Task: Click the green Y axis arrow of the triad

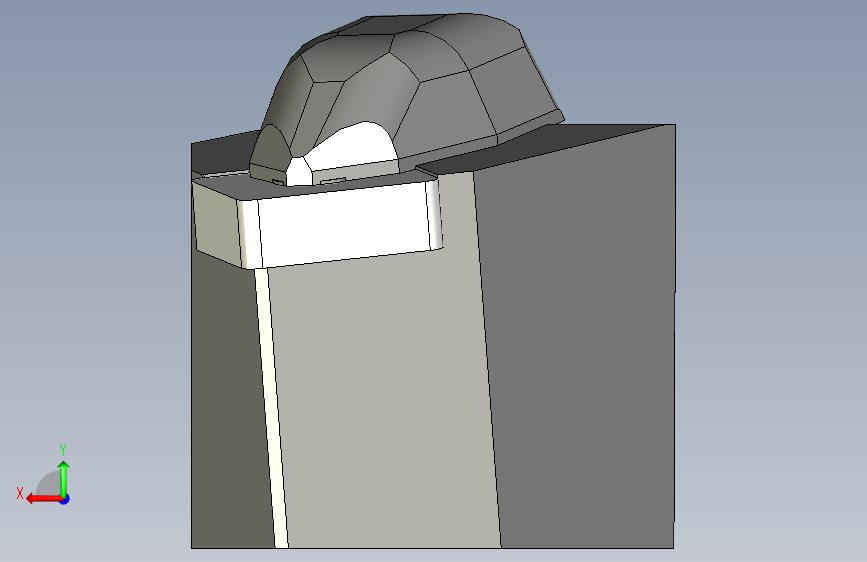Action: coord(64,478)
